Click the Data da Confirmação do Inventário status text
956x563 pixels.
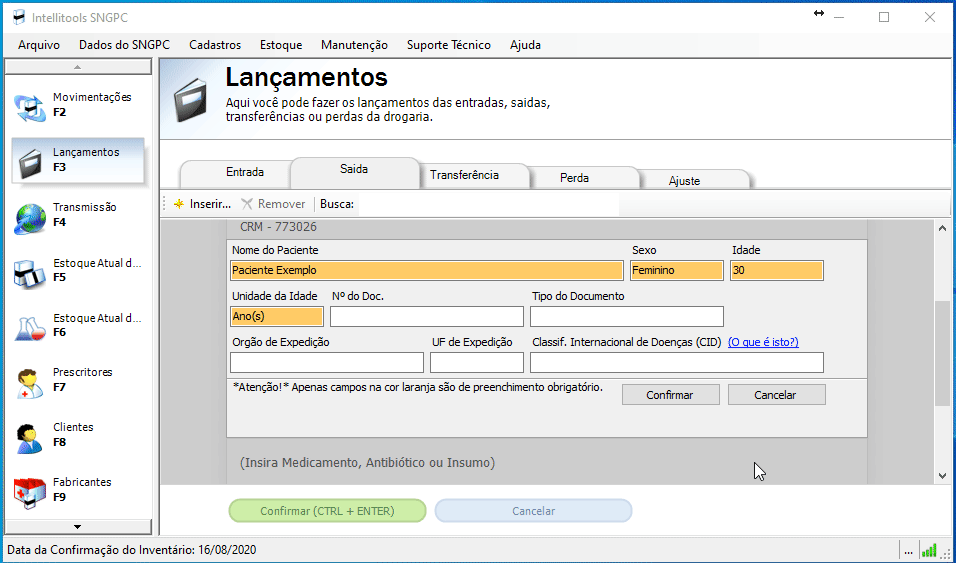tap(132, 550)
